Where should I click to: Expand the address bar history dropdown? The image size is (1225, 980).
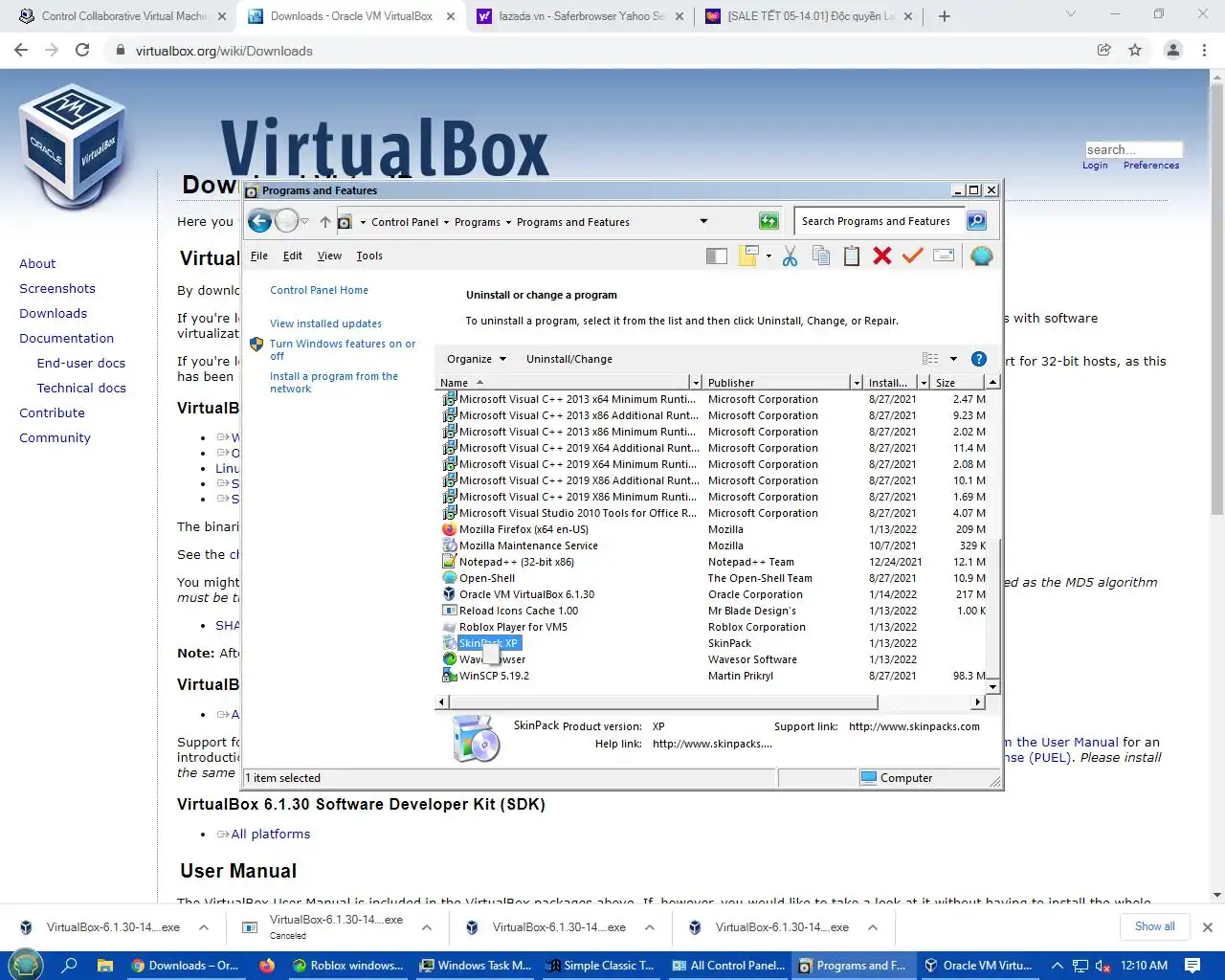pos(703,221)
